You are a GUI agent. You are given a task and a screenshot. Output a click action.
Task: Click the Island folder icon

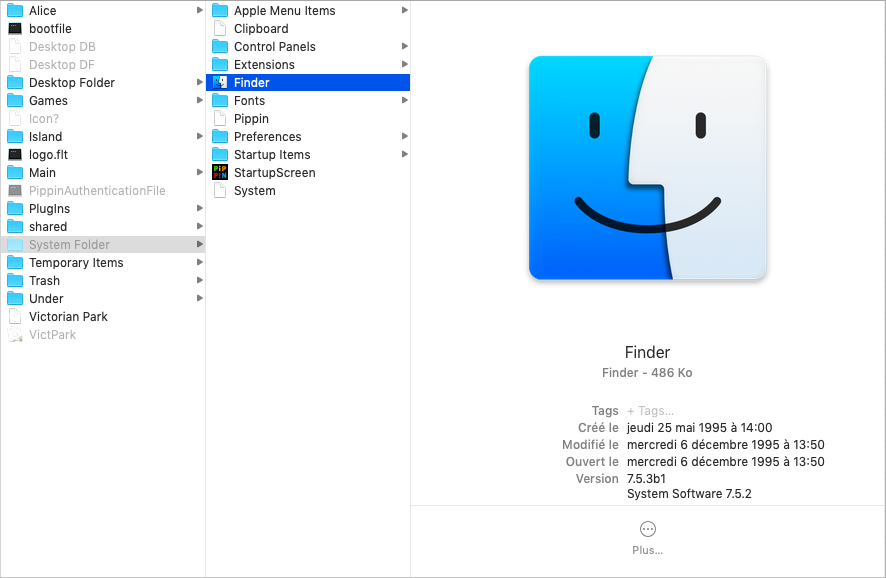click(15, 137)
